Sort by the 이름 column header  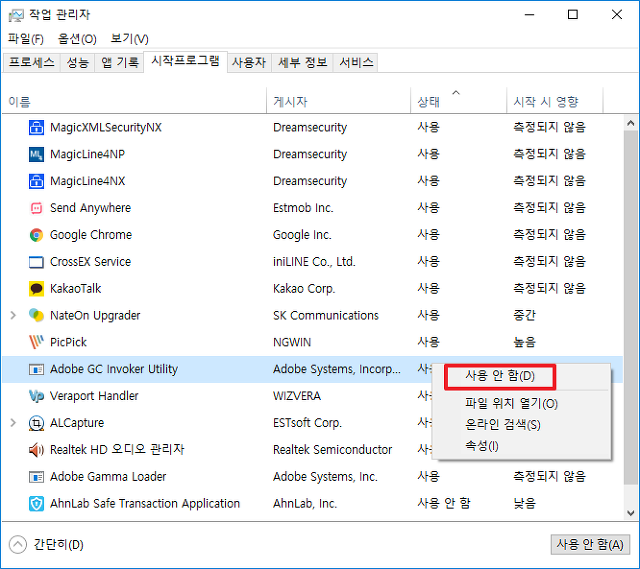pos(135,101)
